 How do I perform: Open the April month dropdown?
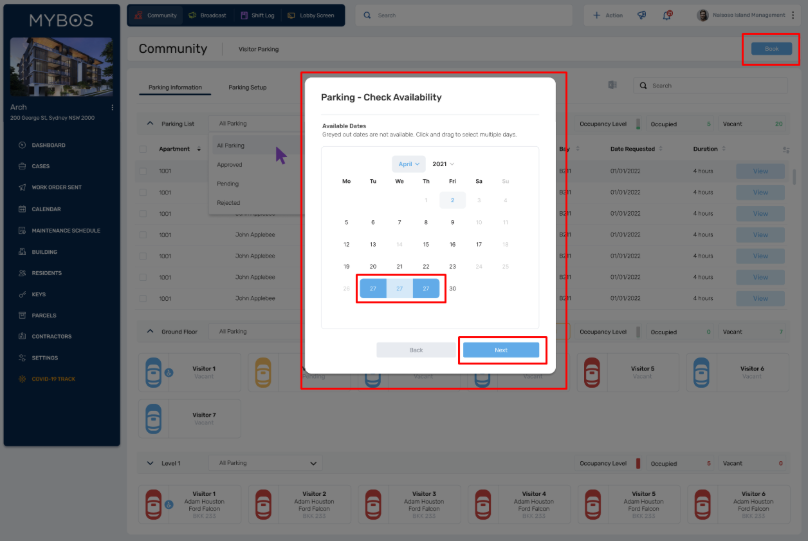(x=408, y=163)
